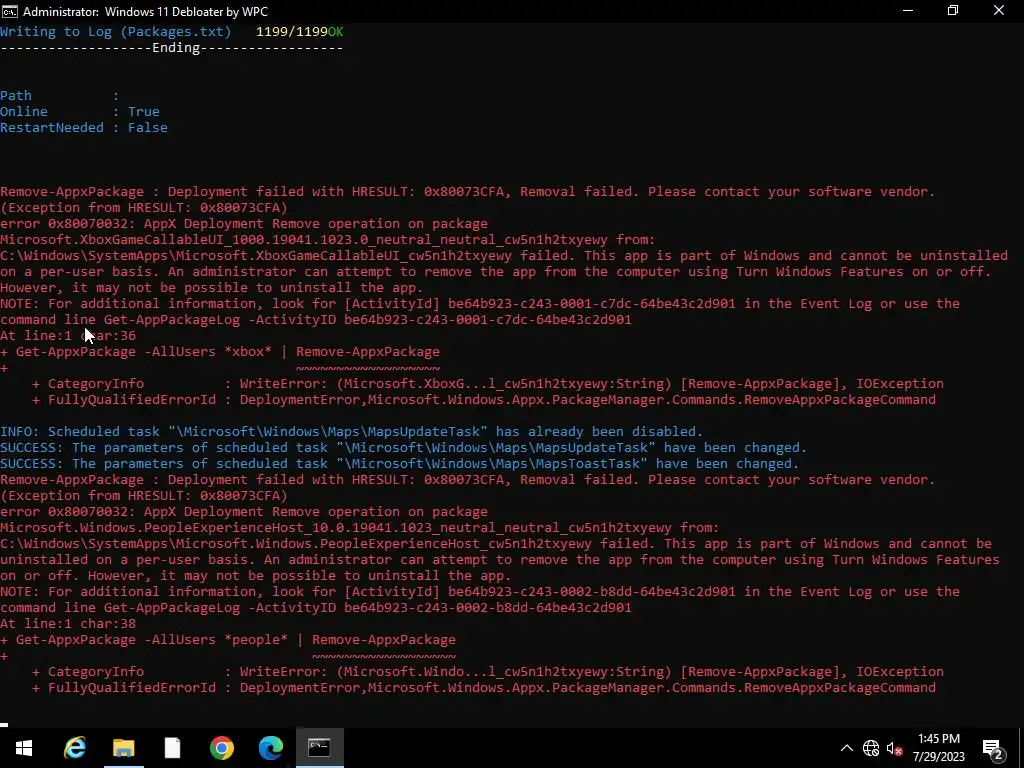1024x768 pixels.
Task: Open File Explorer from the taskbar
Action: (123, 748)
